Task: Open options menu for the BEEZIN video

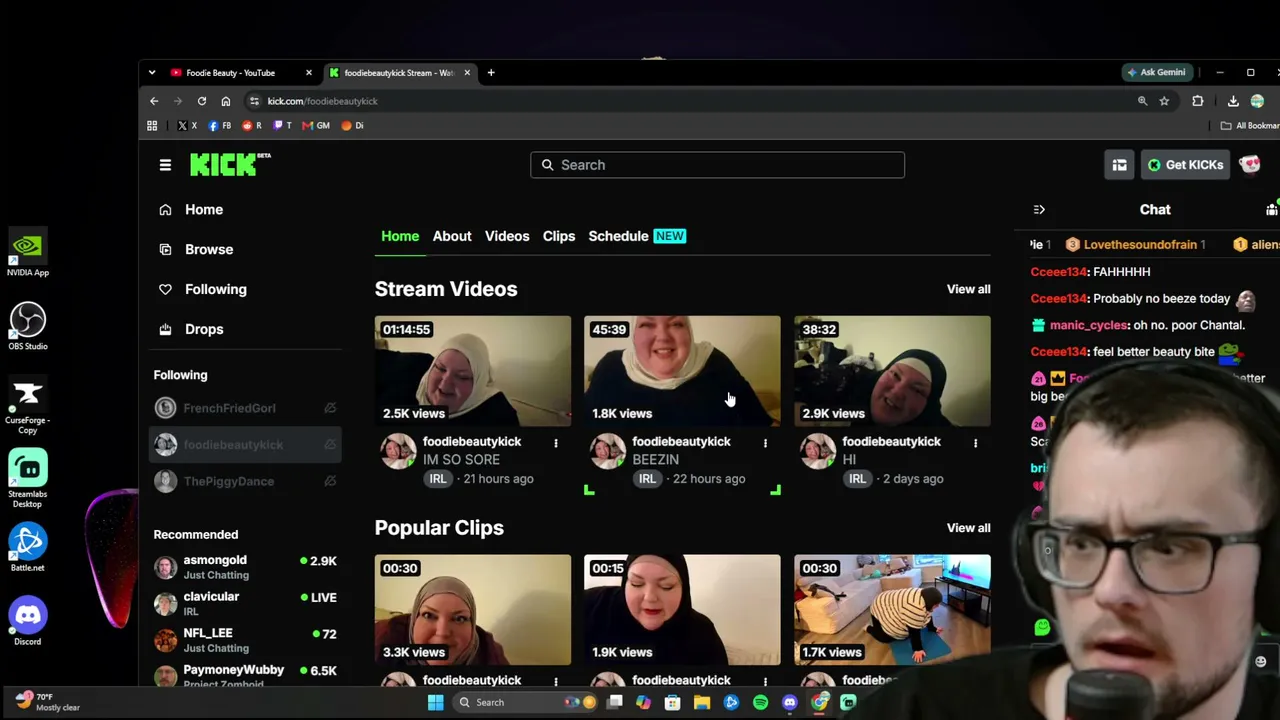Action: point(766,442)
